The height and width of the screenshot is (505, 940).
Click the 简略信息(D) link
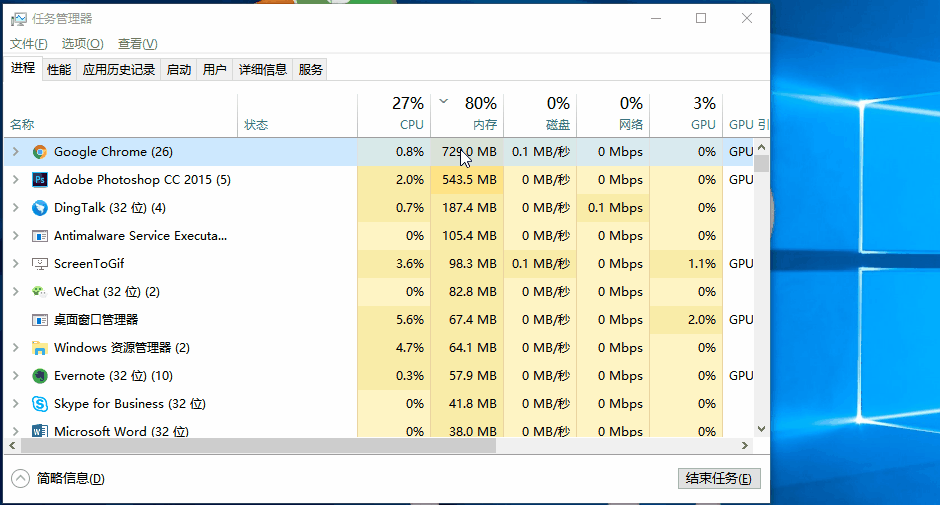pyautogui.click(x=71, y=479)
